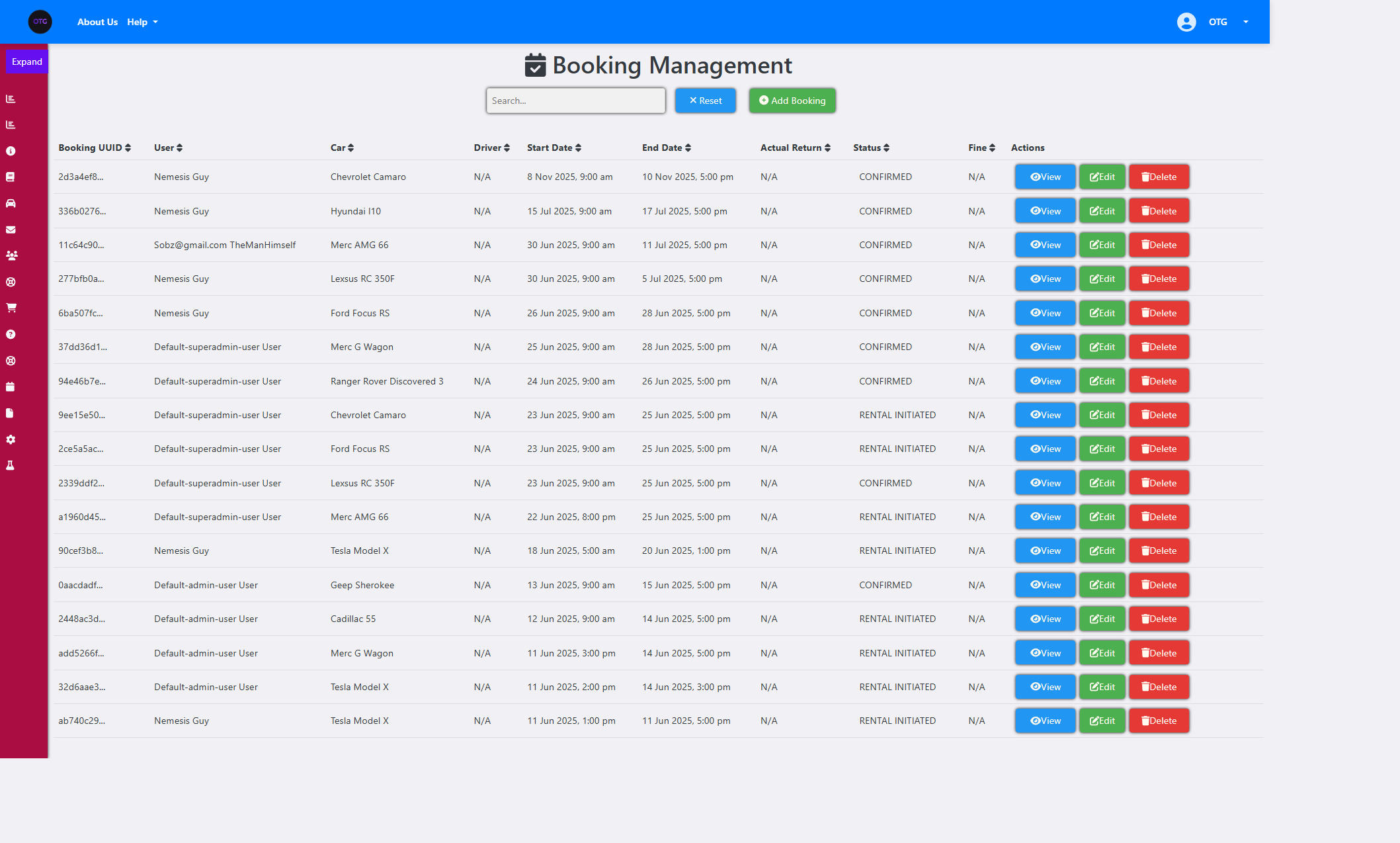This screenshot has width=1400, height=843.
Task: Expand the OTG account dropdown
Action: [1228, 22]
